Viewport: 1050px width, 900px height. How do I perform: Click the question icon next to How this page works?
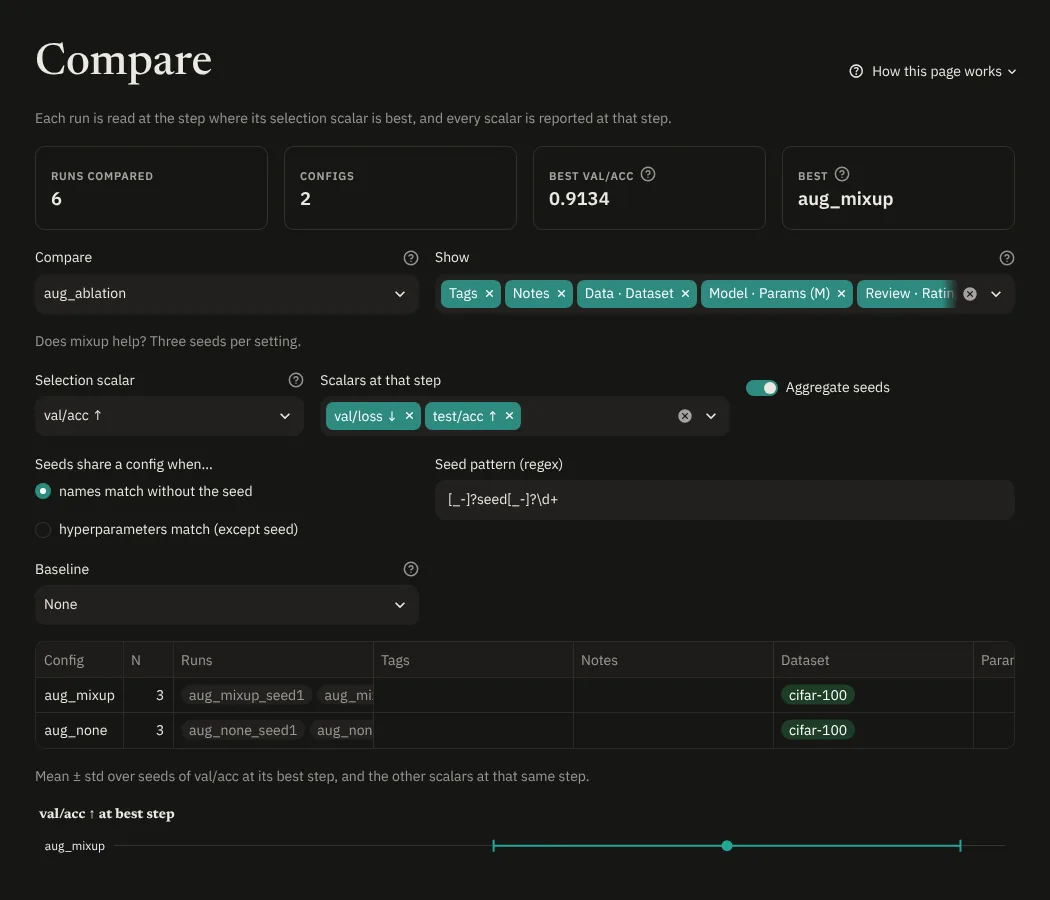(856, 71)
